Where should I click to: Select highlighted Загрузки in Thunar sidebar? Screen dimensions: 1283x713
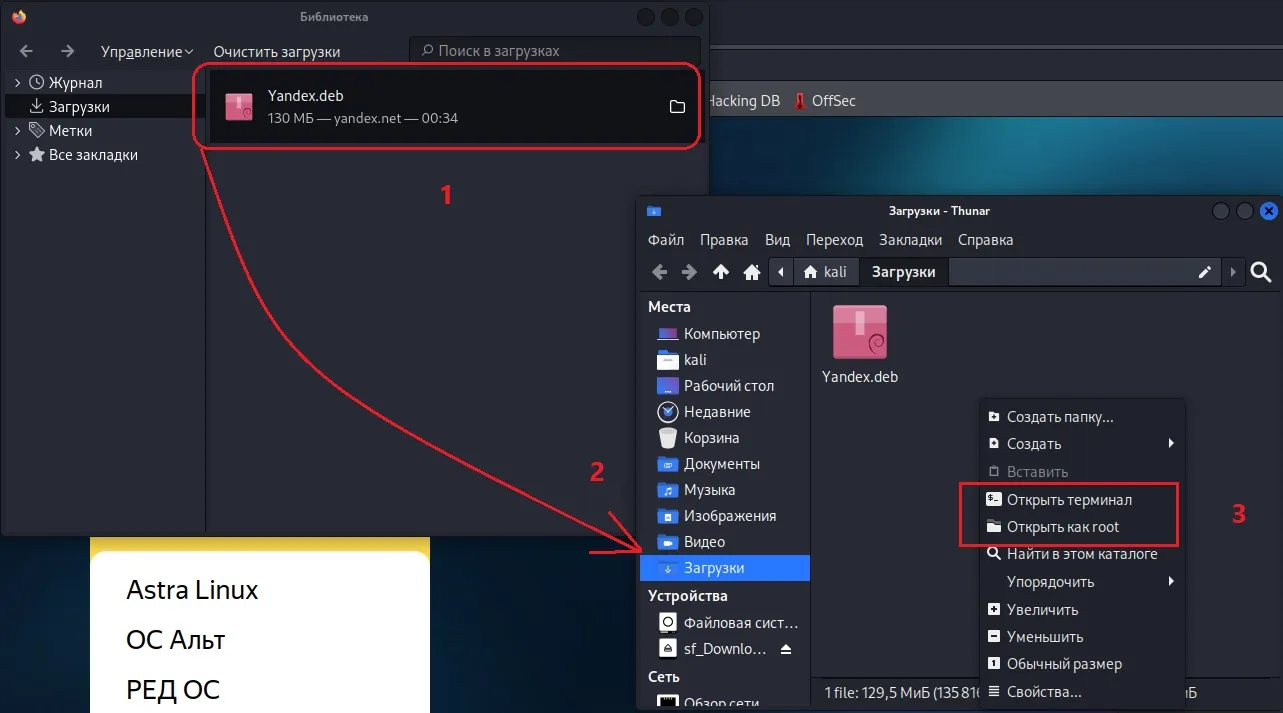(x=725, y=568)
